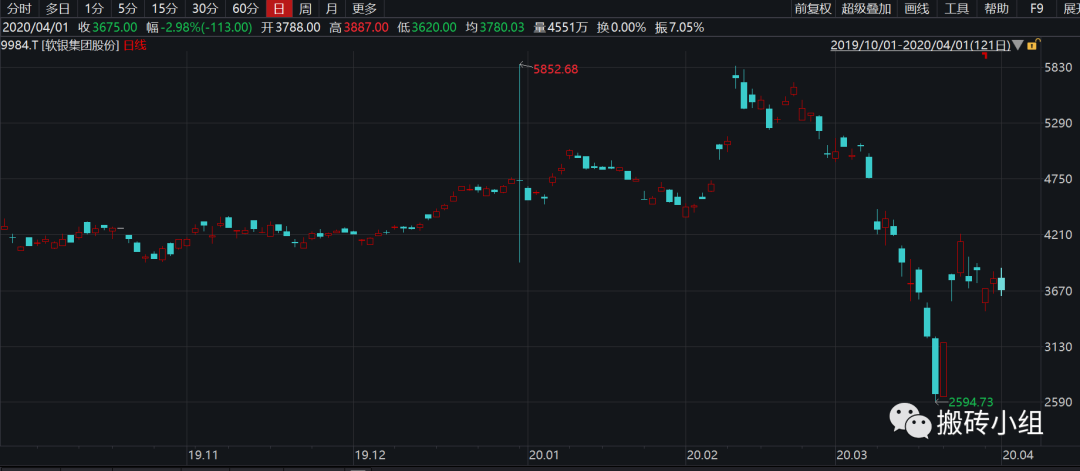The image size is (1080, 471).
Task: Select the 5分 interval tab
Action: (127, 9)
